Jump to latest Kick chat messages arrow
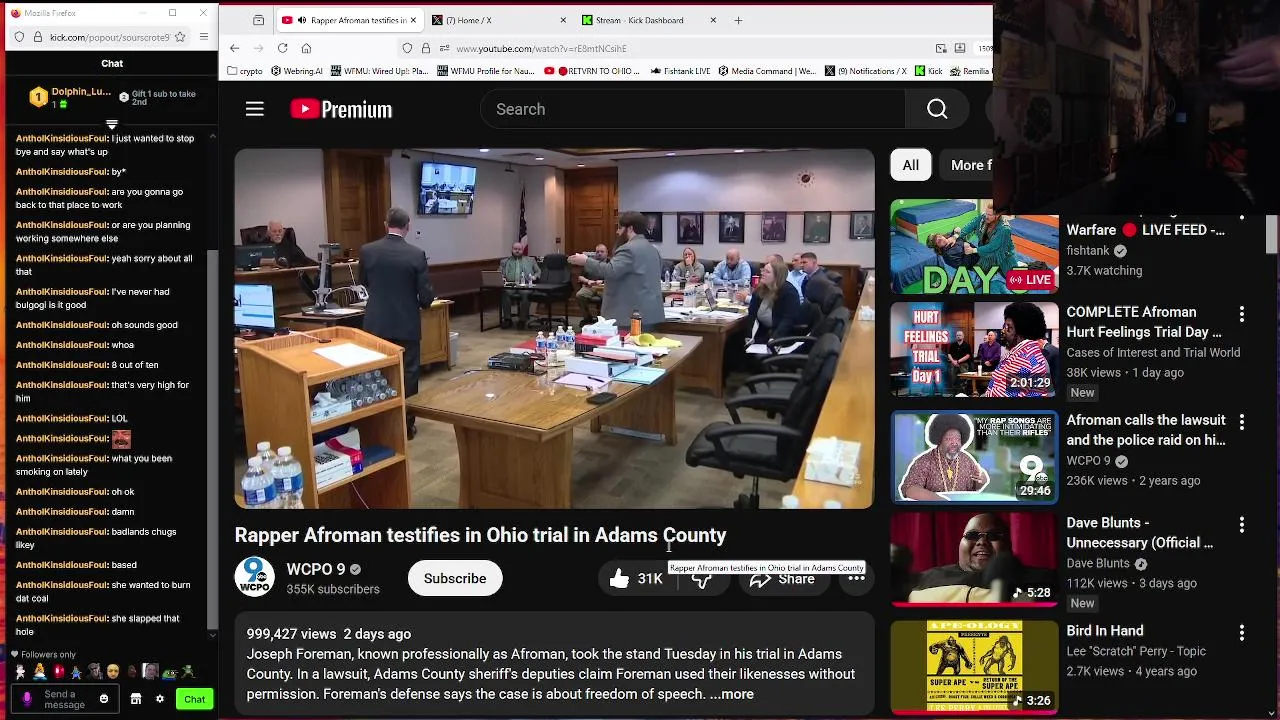This screenshot has width=1280, height=720. coord(212,634)
